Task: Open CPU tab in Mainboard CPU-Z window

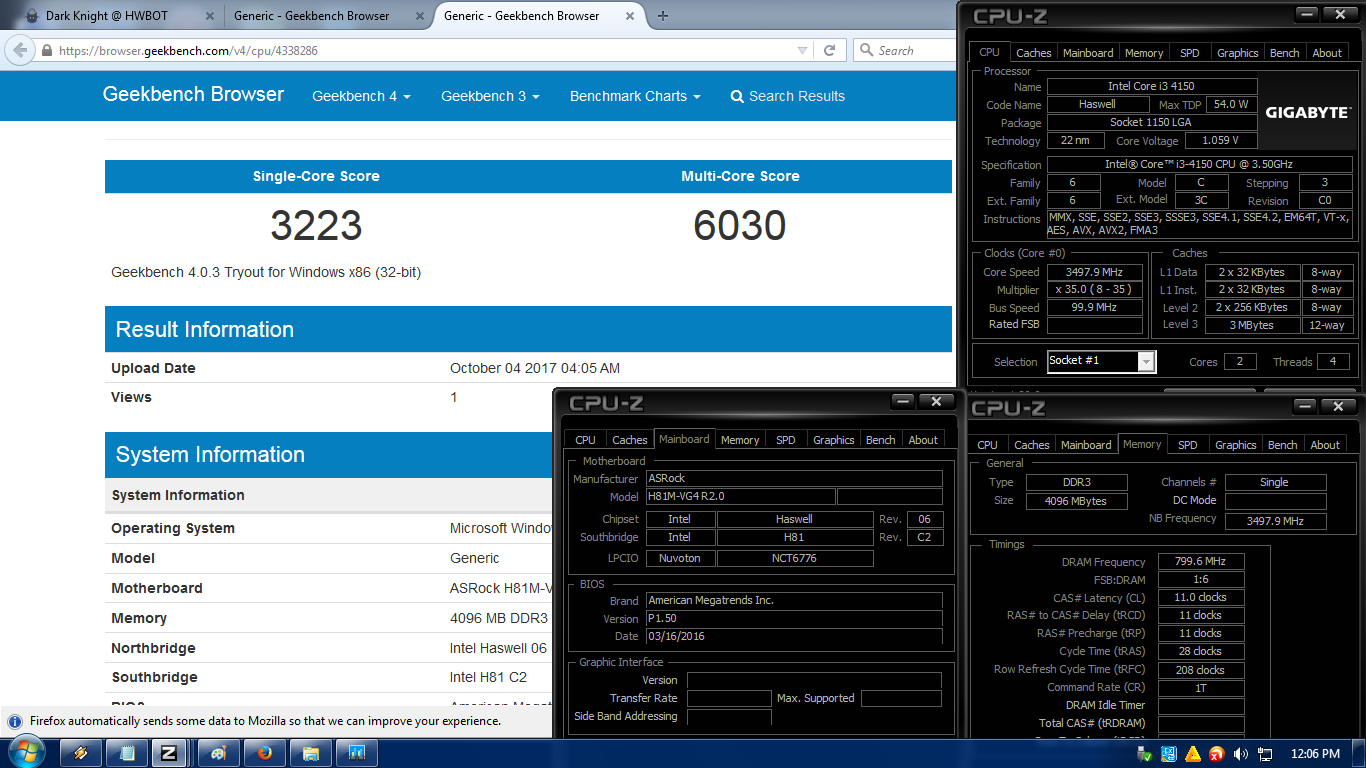Action: pyautogui.click(x=586, y=440)
